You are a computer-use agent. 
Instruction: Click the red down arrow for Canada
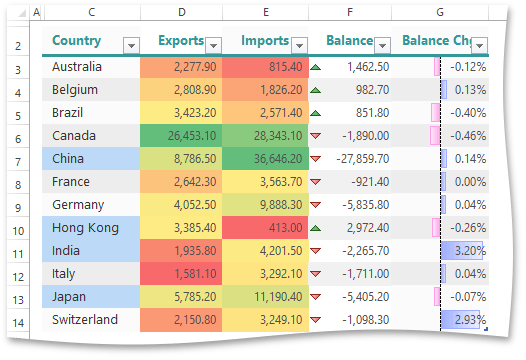tap(315, 136)
